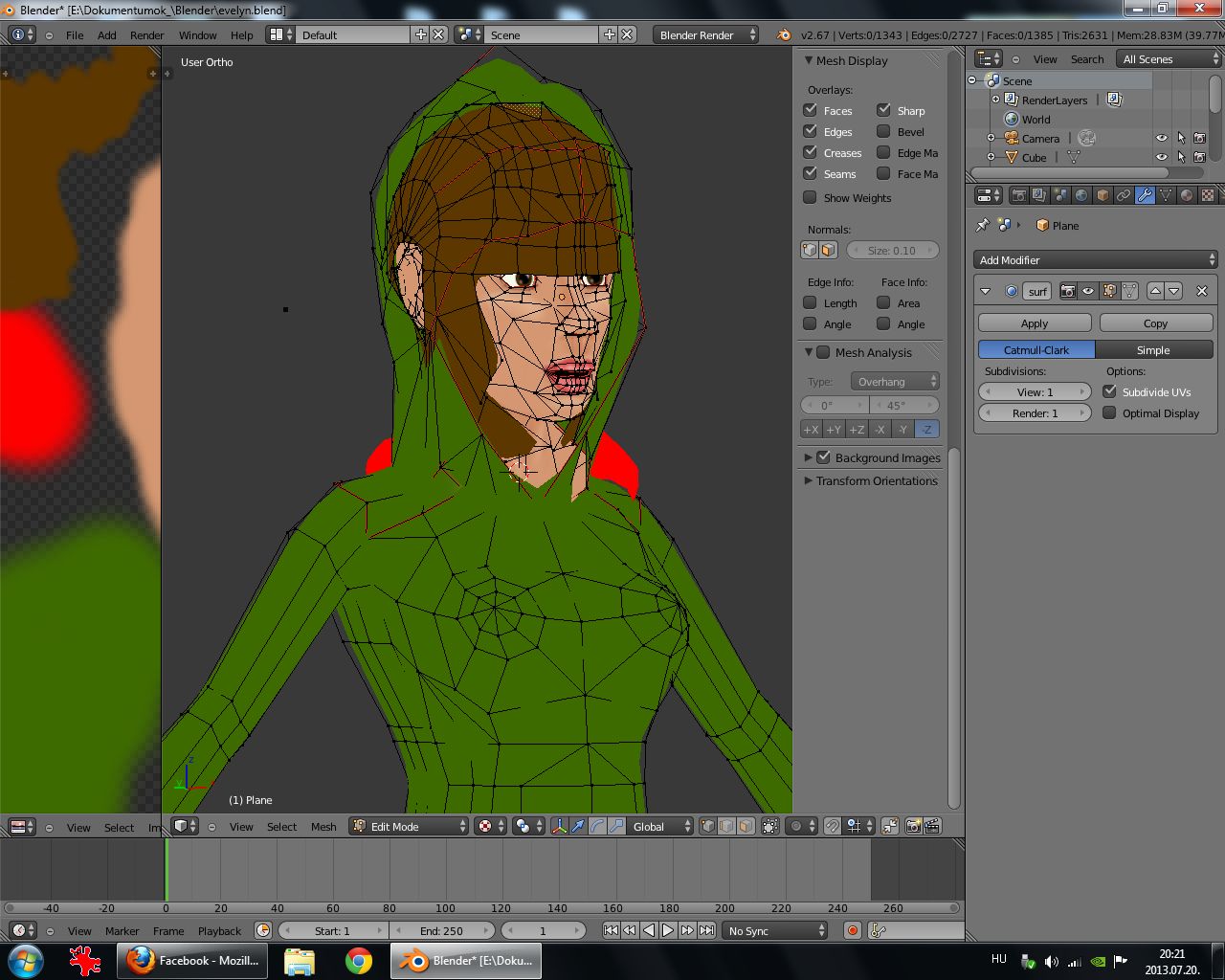Open the World properties globe tab
The width and height of the screenshot is (1225, 980).
1081,195
